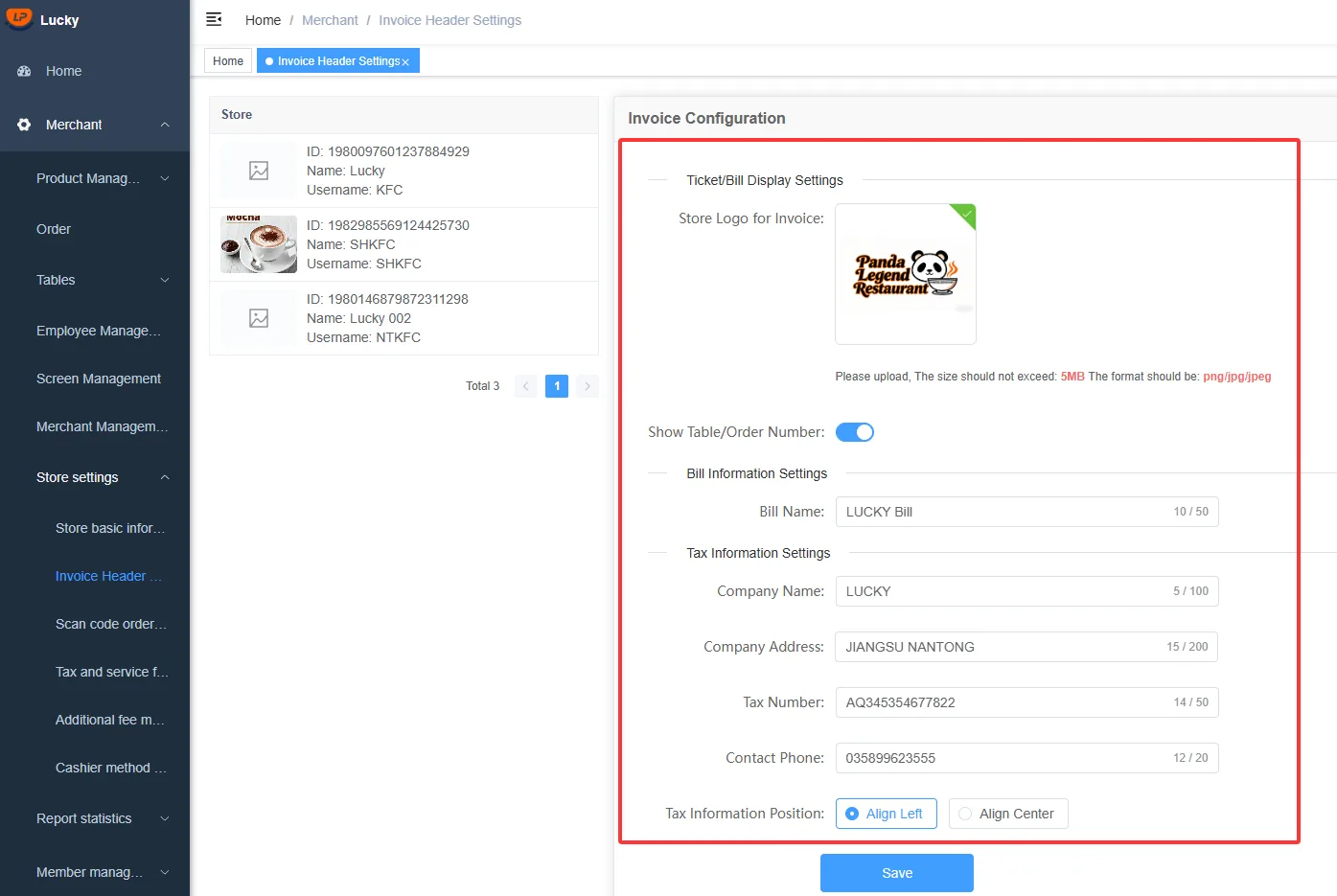Expand Product Management submenu

point(165,178)
